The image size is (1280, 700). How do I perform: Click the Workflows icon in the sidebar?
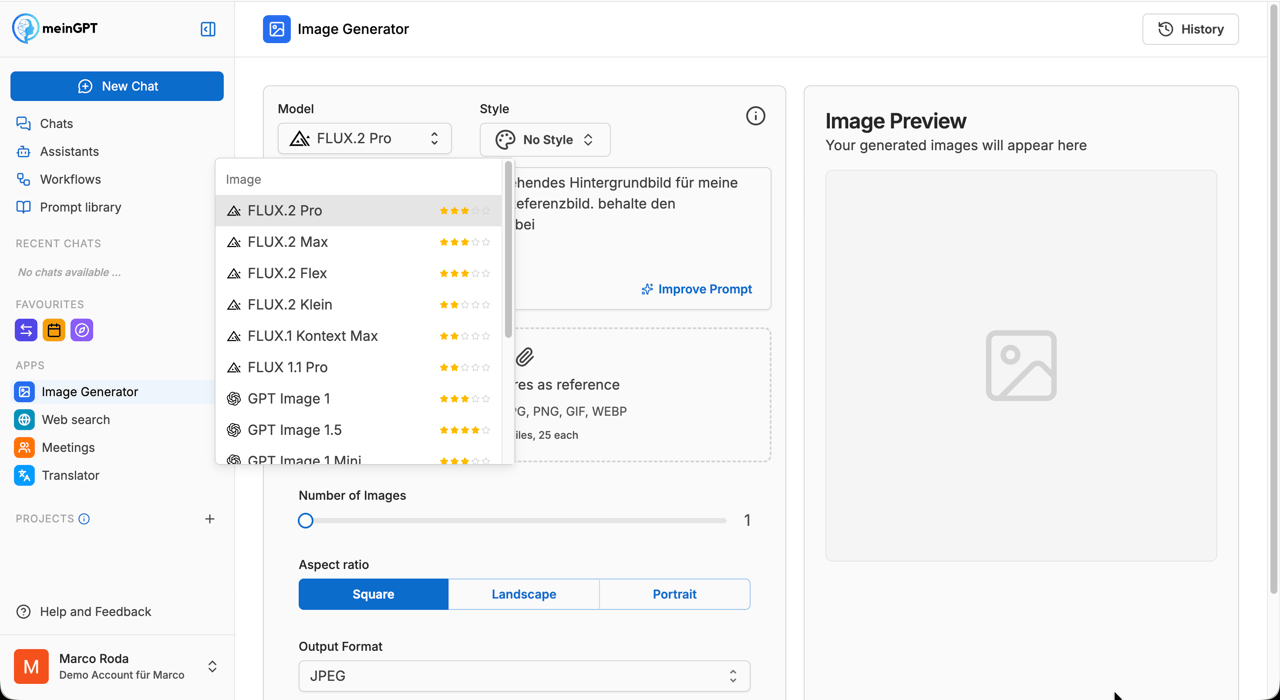(23, 180)
